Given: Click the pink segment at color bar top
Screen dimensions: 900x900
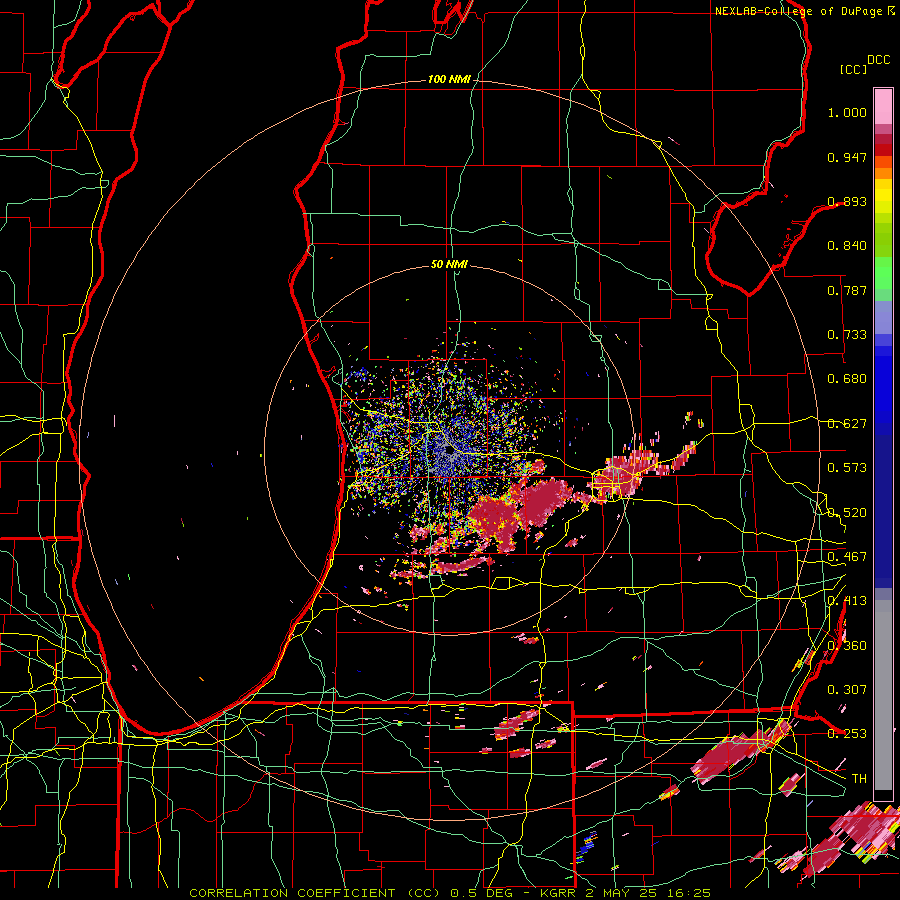Looking at the screenshot, I should pos(883,106).
